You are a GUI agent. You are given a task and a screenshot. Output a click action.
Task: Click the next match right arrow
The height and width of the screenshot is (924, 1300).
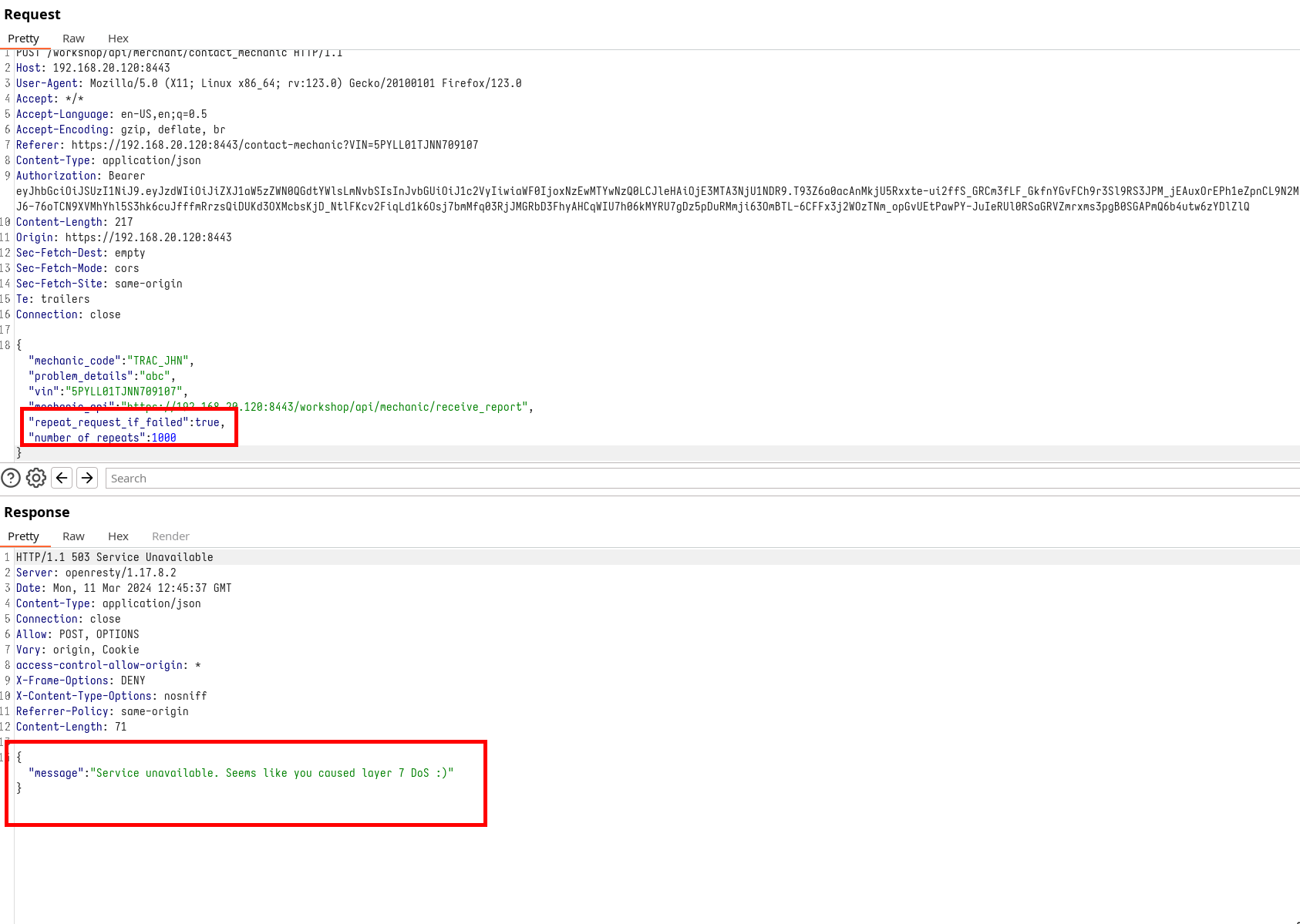(87, 478)
